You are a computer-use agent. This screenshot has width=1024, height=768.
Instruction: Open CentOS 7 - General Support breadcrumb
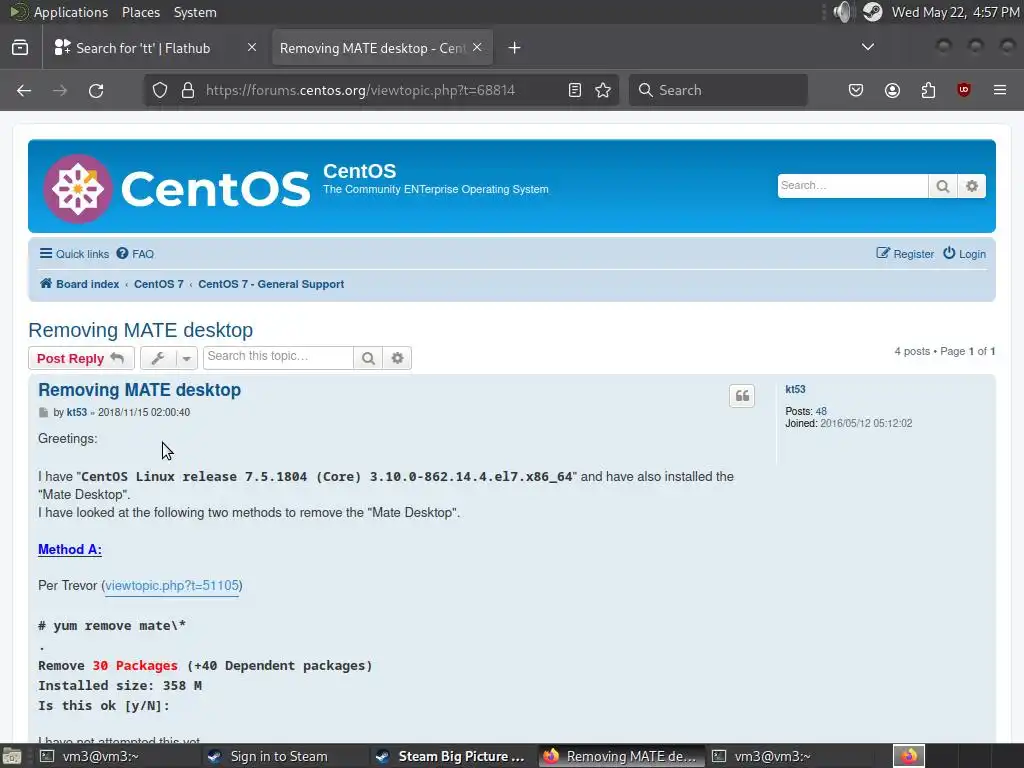point(271,284)
